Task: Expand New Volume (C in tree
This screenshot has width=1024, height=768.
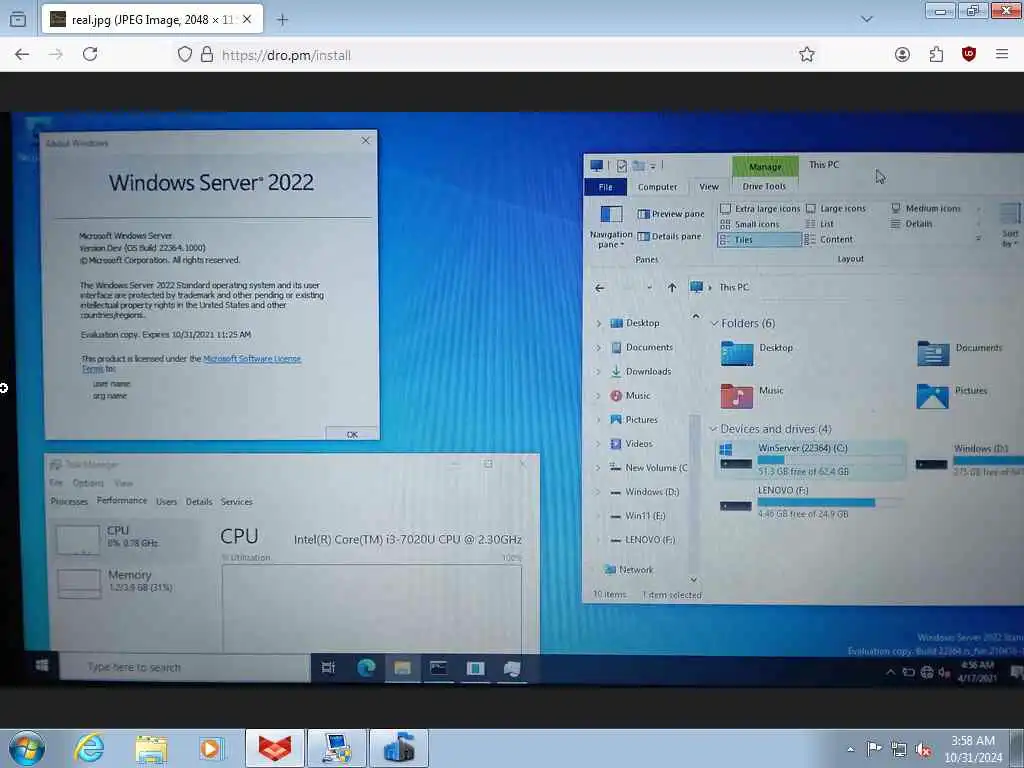Action: 598,468
